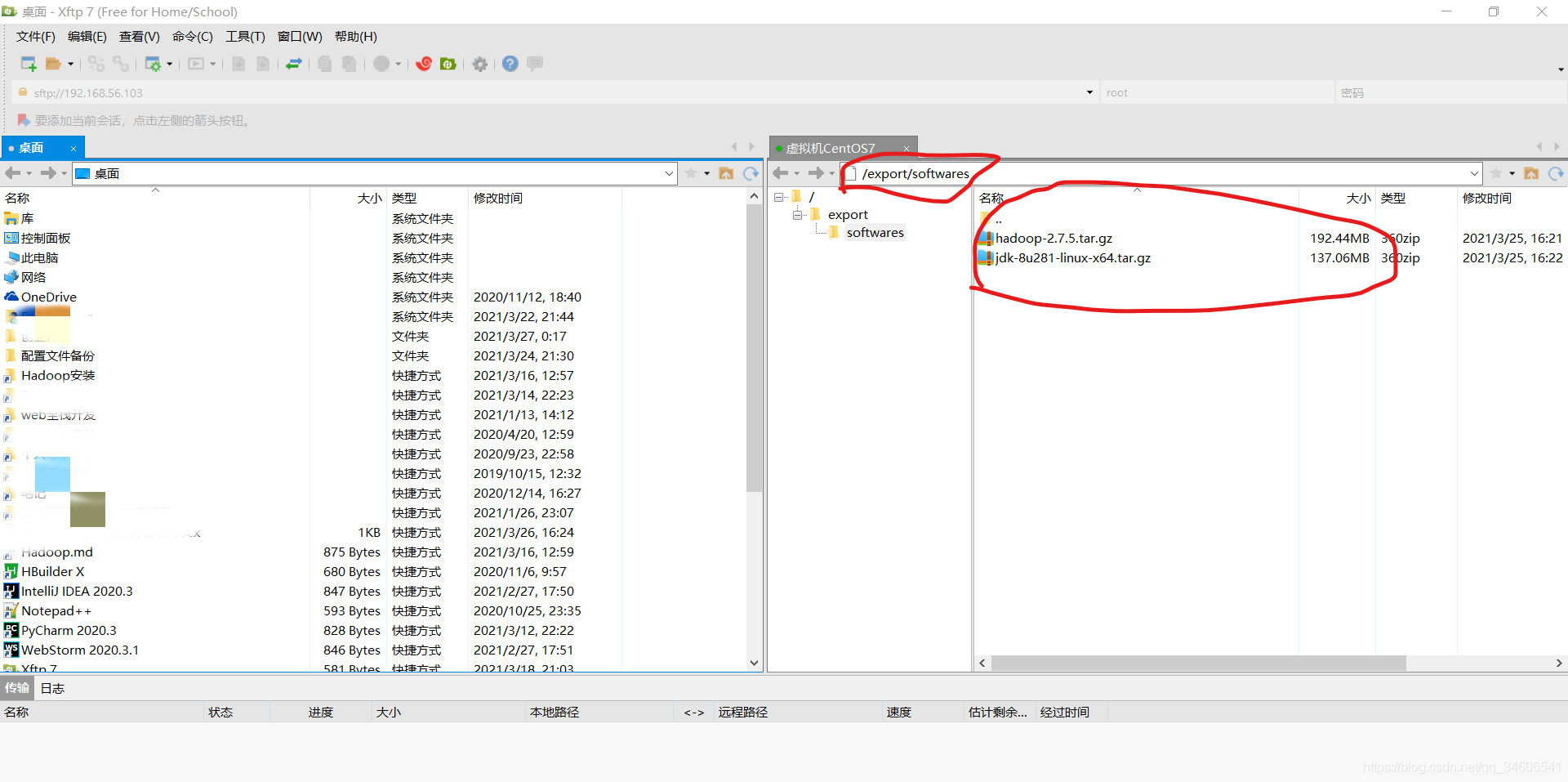
Task: Click bookmark star in remote pane
Action: click(x=1496, y=173)
